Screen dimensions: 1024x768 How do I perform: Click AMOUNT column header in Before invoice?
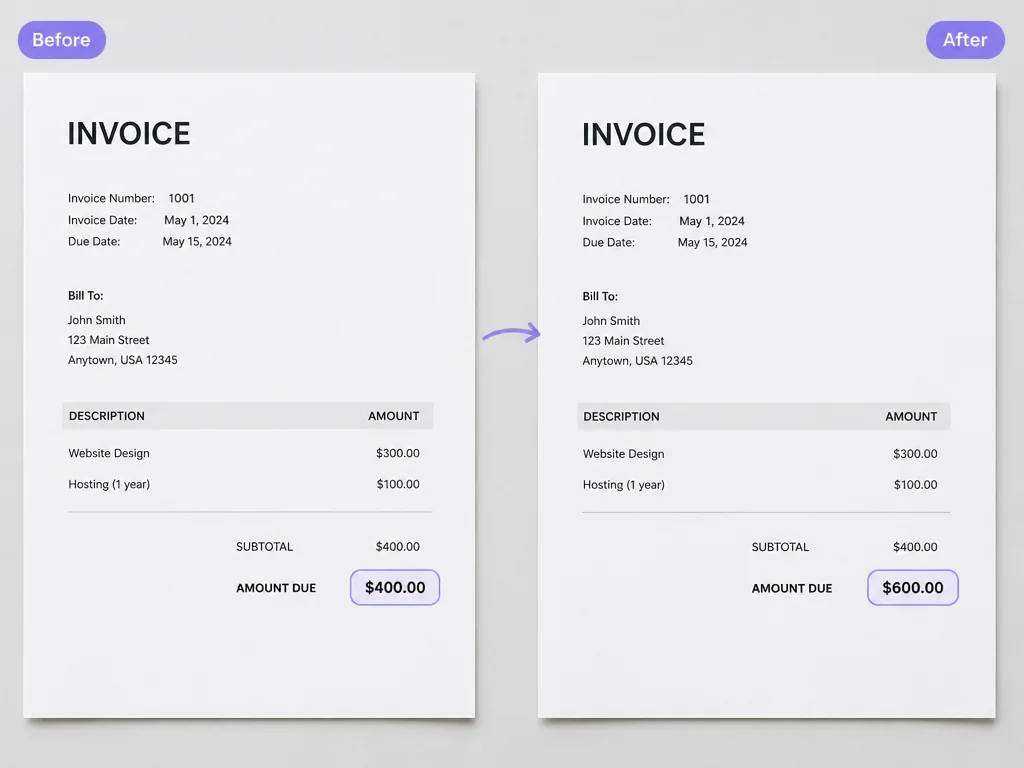coord(394,416)
